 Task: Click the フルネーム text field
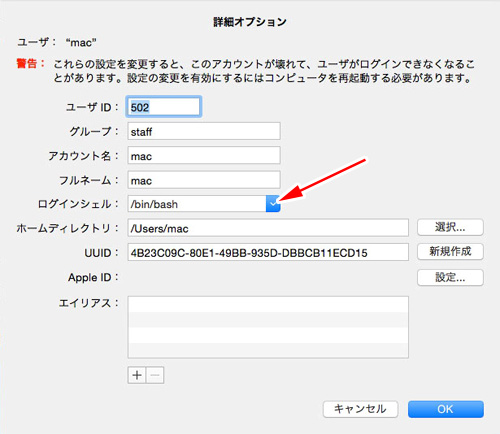point(204,180)
